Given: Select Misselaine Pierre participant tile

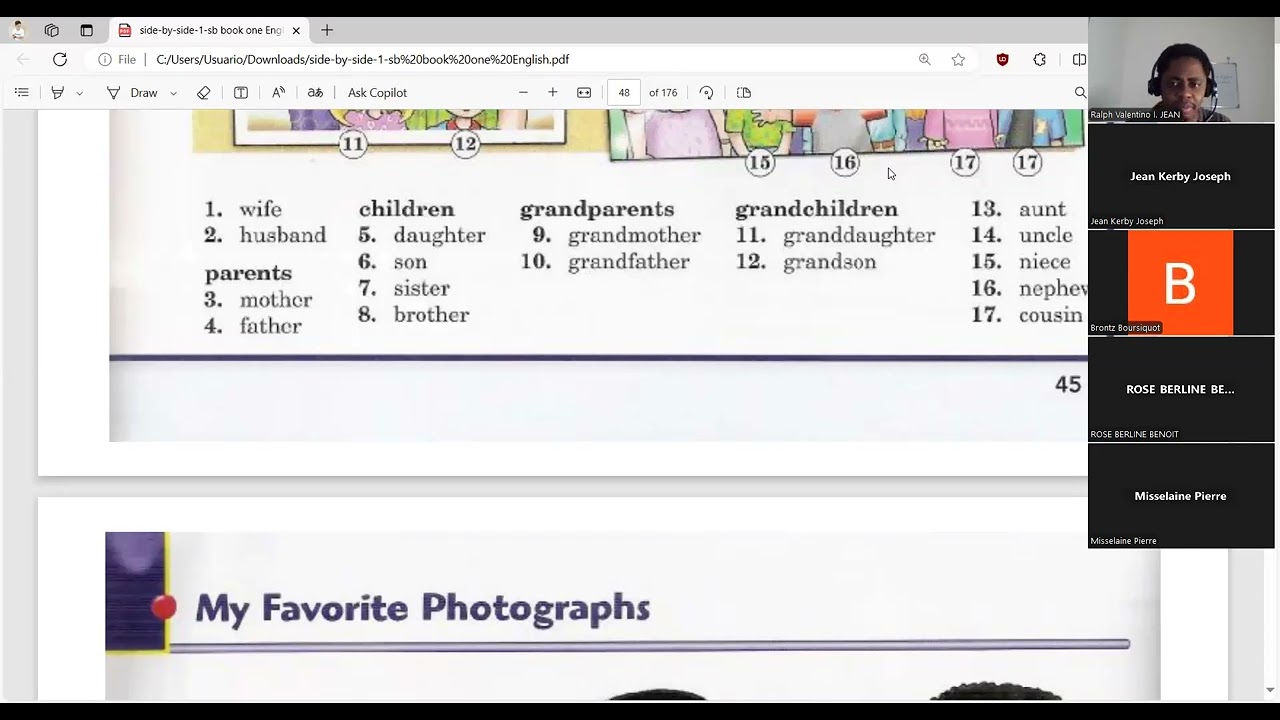Looking at the screenshot, I should tap(1181, 496).
